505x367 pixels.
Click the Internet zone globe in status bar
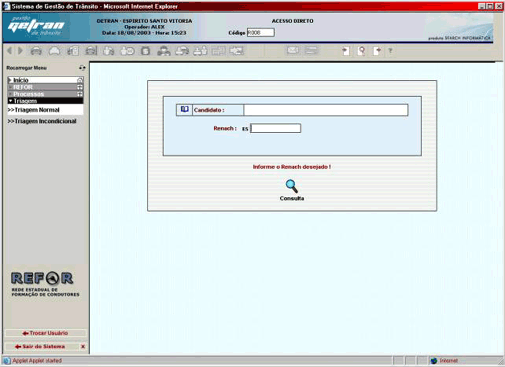[434, 361]
